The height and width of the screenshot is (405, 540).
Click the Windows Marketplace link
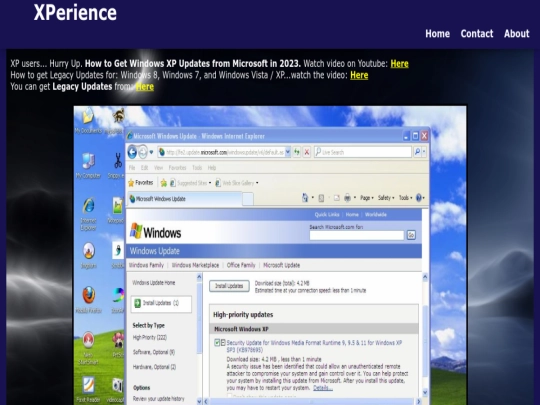coord(195,265)
